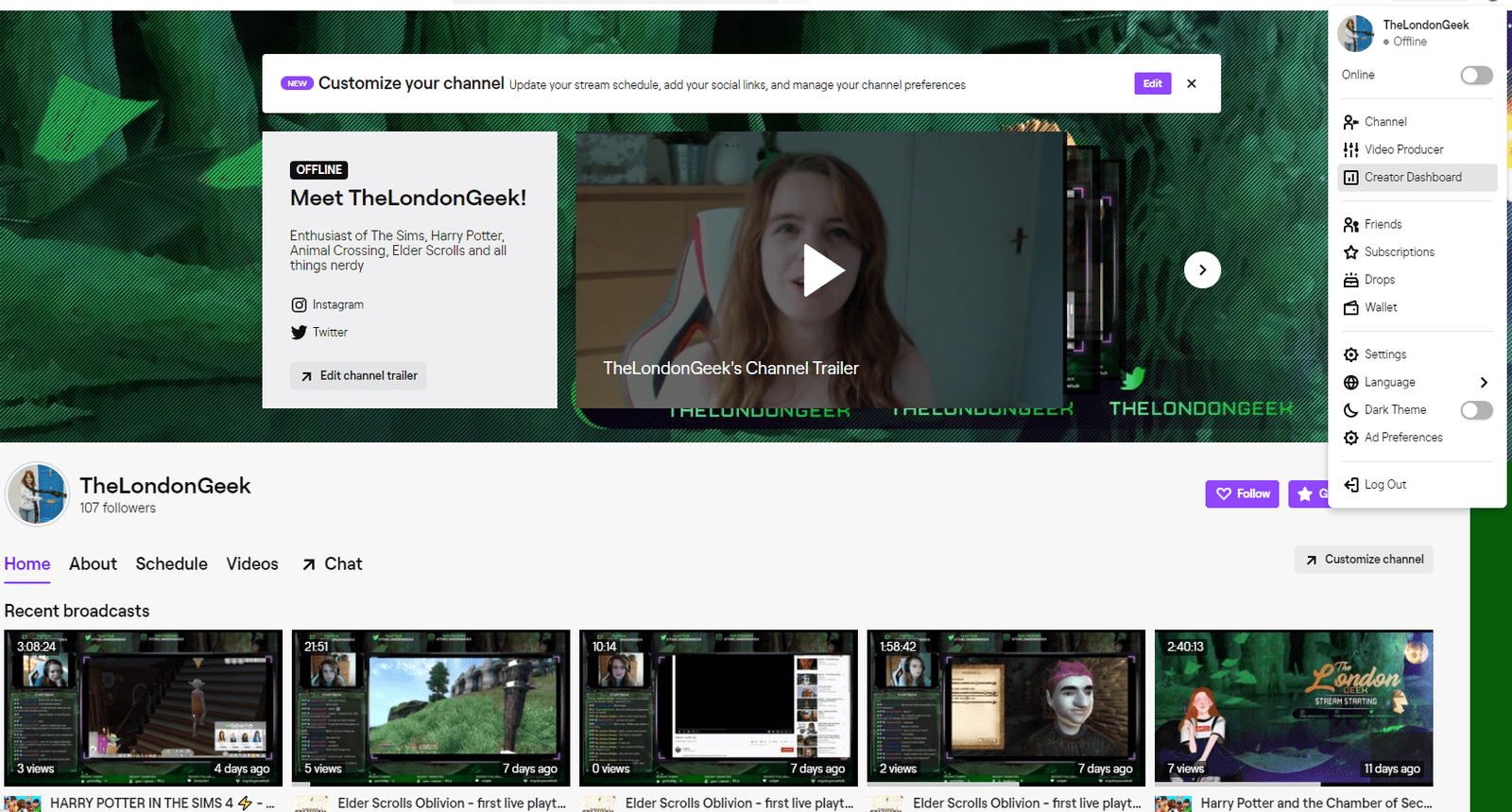Click the Wallet icon in menu
This screenshot has width=1512, height=812.
[1350, 307]
